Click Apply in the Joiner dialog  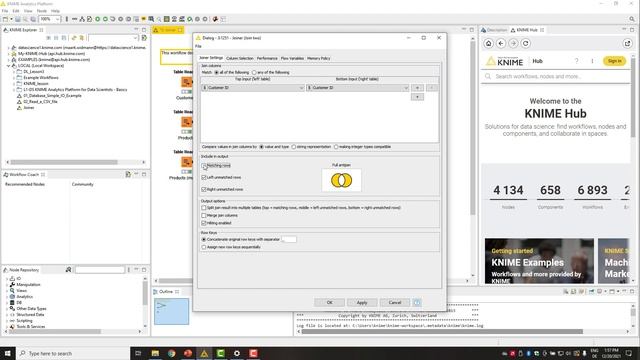[x=362, y=302]
